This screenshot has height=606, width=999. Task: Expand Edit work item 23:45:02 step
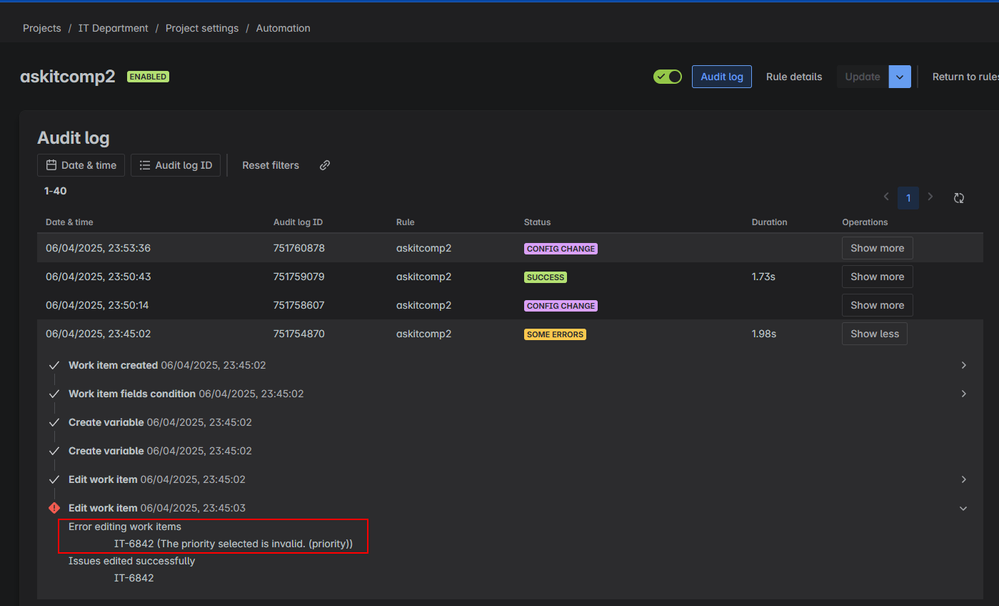[x=963, y=479]
